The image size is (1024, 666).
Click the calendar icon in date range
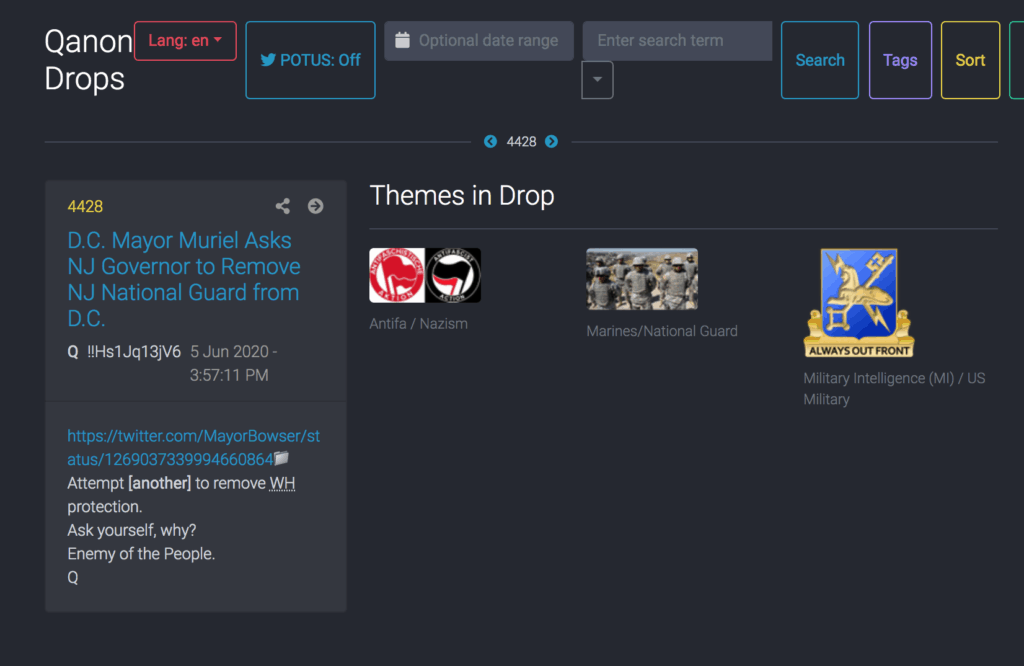tap(402, 41)
